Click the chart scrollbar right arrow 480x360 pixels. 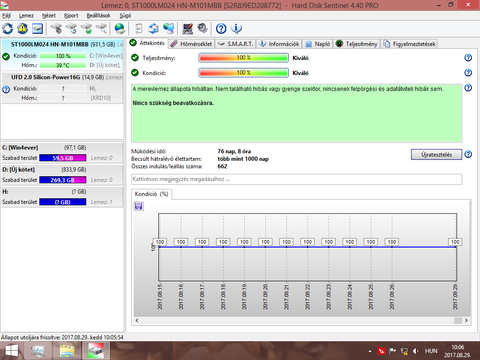pos(466,320)
